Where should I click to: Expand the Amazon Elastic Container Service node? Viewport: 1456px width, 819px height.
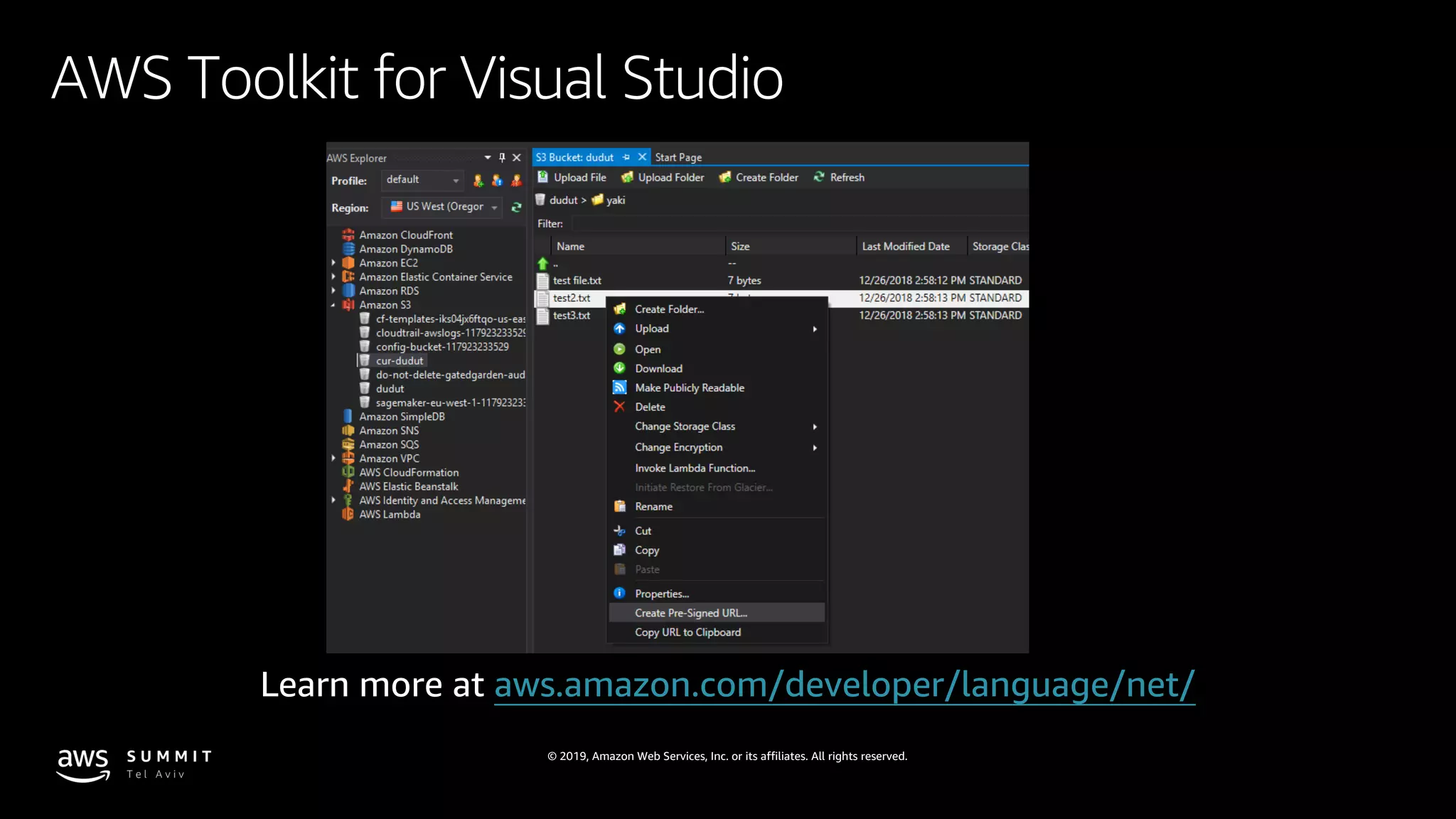333,277
